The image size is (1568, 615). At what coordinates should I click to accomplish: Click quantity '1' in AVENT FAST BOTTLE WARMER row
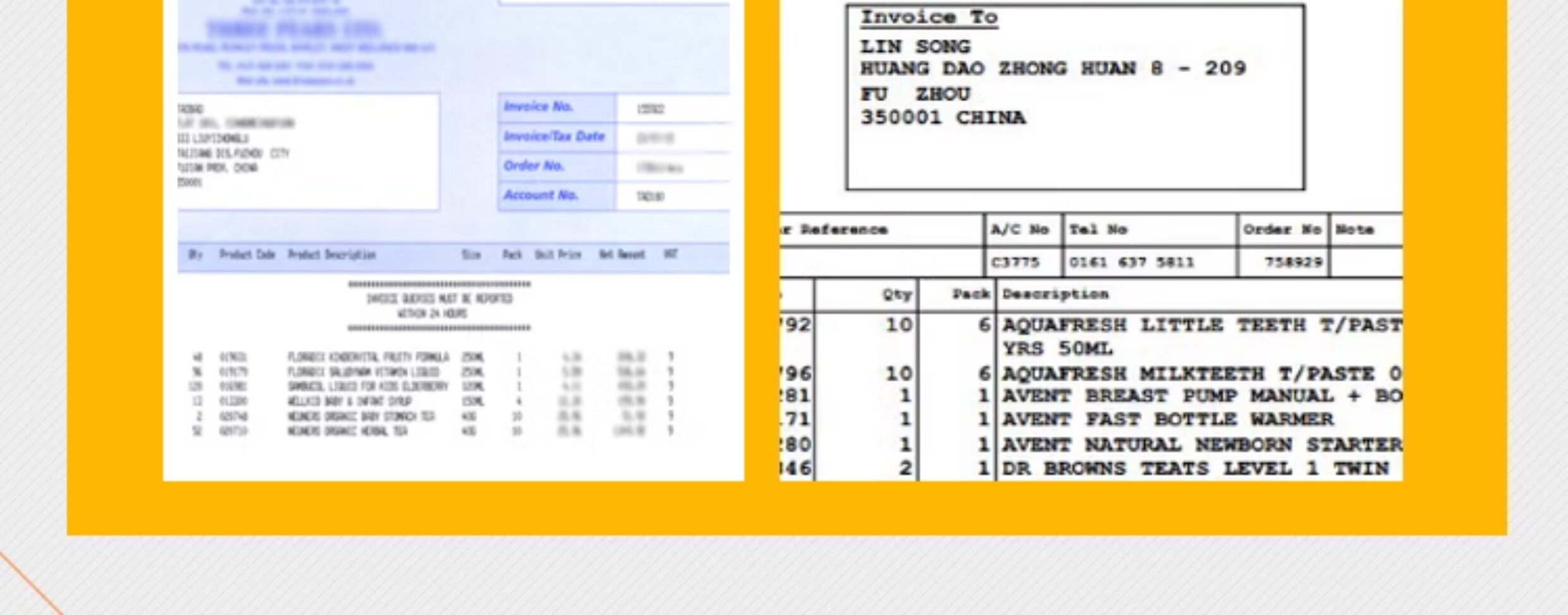[x=905, y=419]
